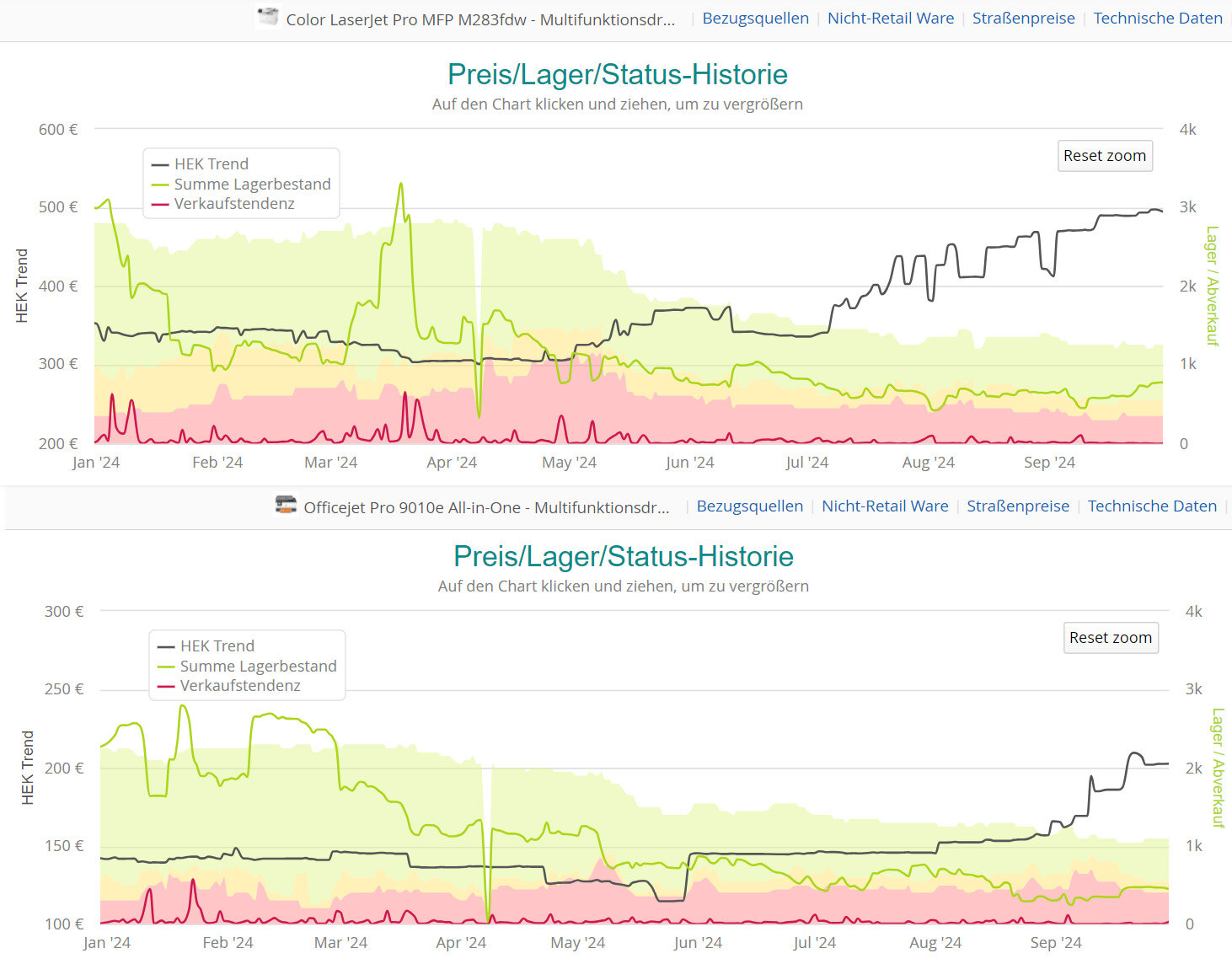Click the Lager / Abverkauf axis title on Officejet chart
This screenshot has width=1232, height=964.
(x=1218, y=768)
